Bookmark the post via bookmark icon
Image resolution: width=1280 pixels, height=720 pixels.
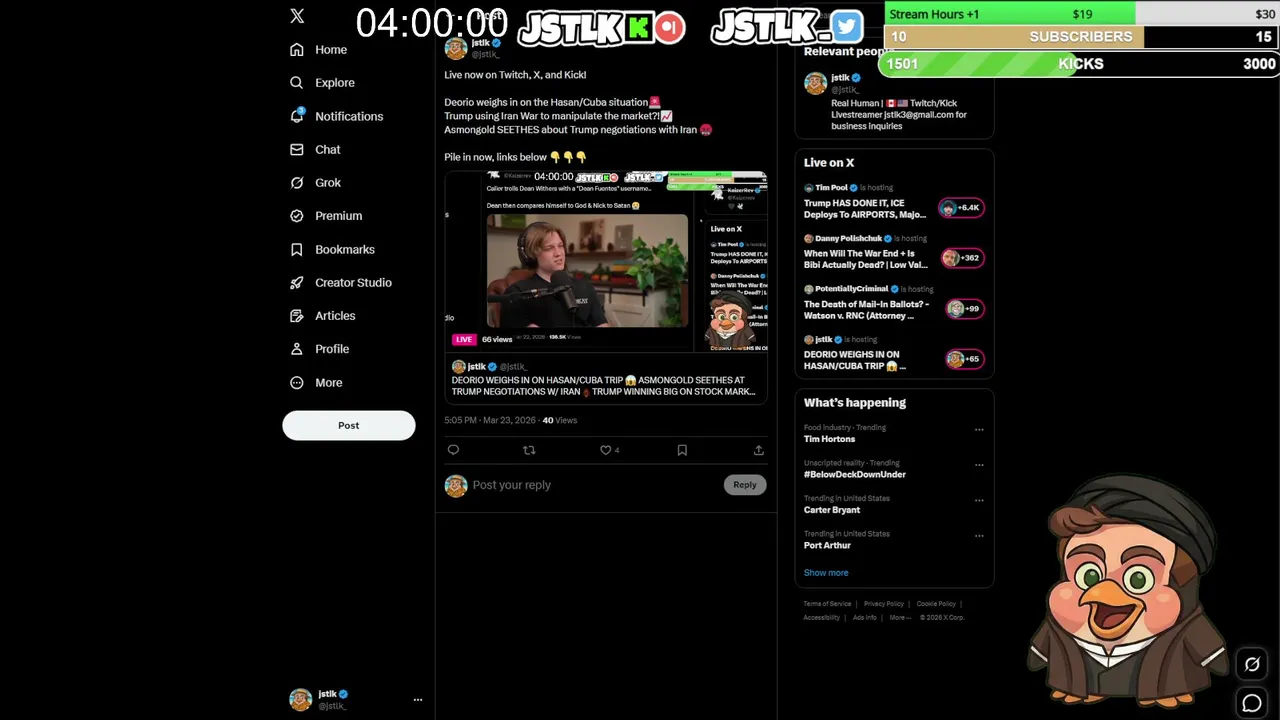[x=682, y=450]
